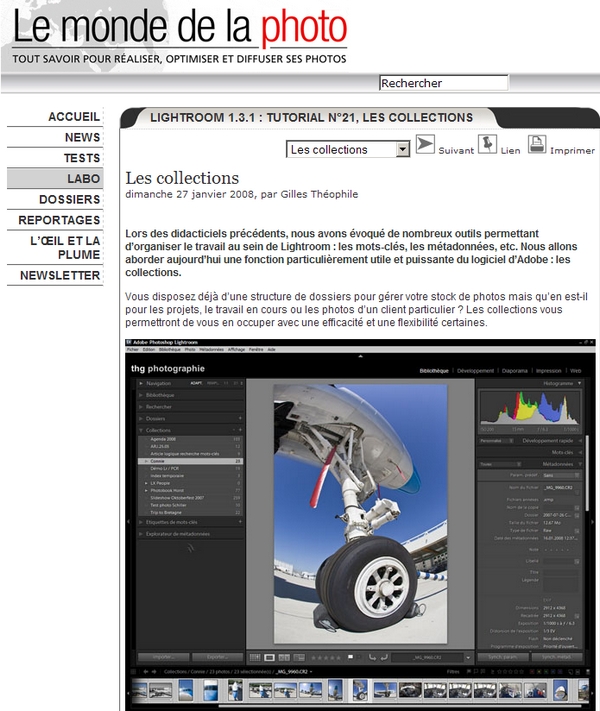600x711 pixels.
Task: Open the REPORTAGES section
Action: [55, 220]
